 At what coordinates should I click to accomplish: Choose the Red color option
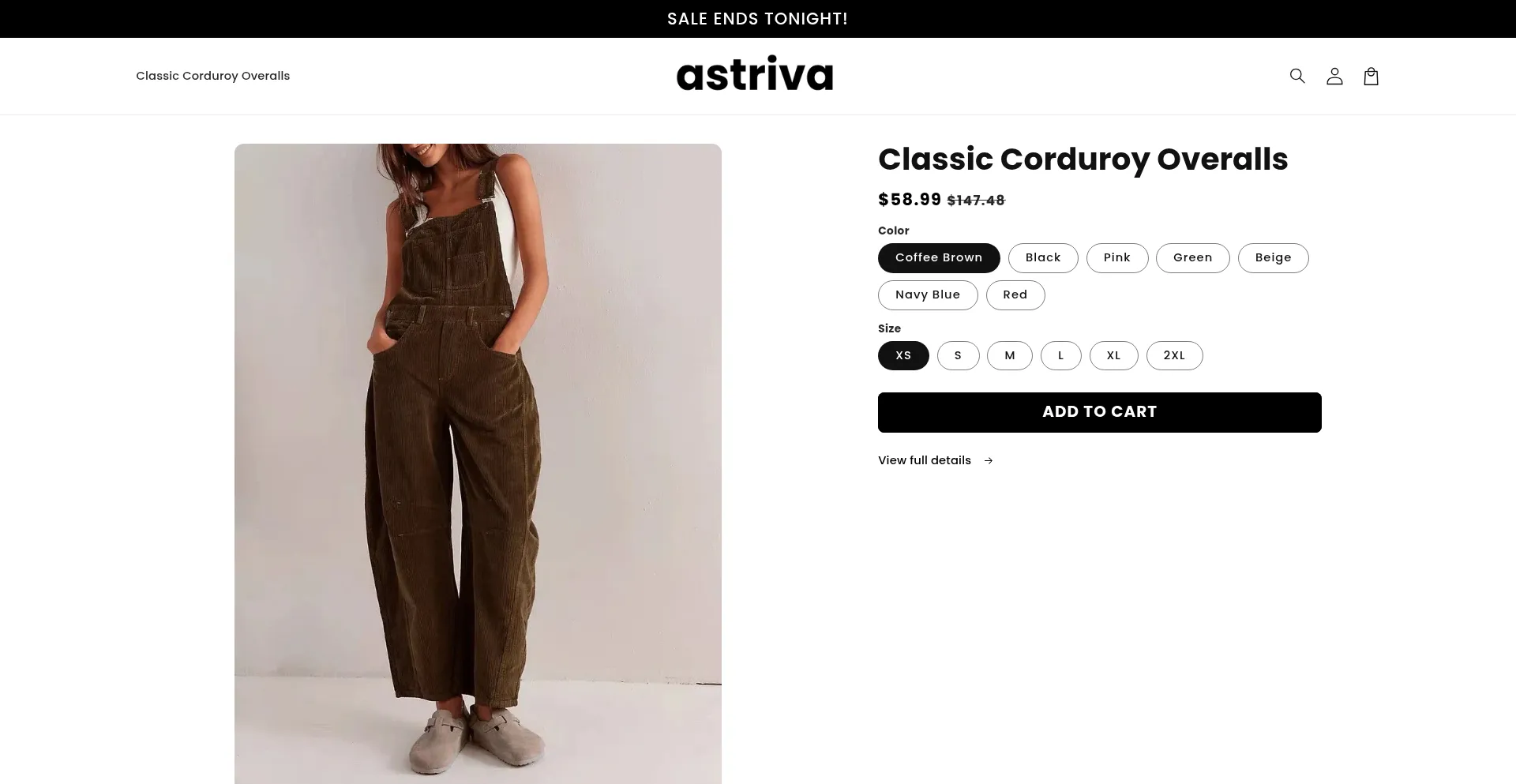click(1015, 295)
